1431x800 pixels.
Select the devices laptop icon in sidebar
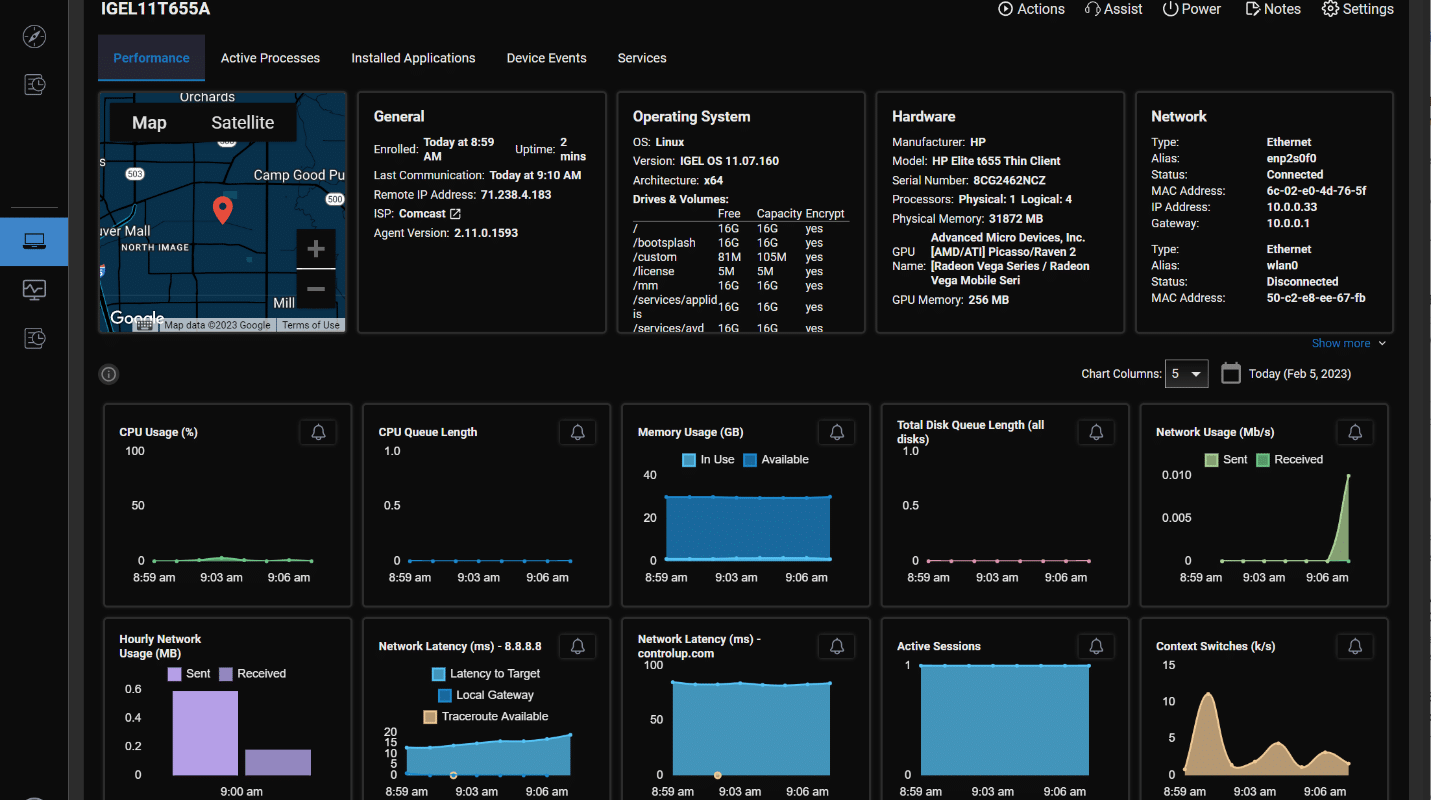(34, 241)
